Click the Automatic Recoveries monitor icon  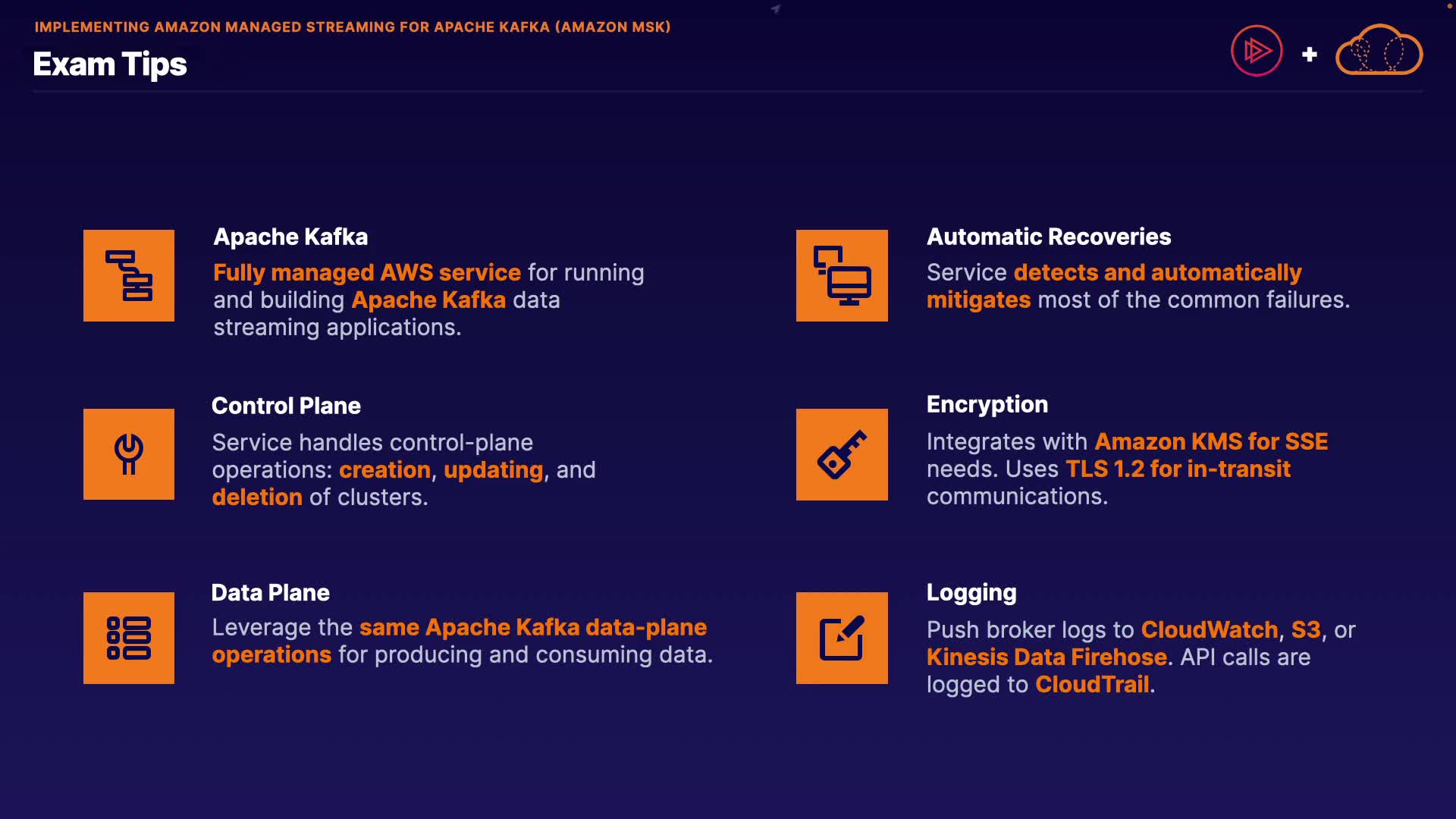[x=842, y=275]
